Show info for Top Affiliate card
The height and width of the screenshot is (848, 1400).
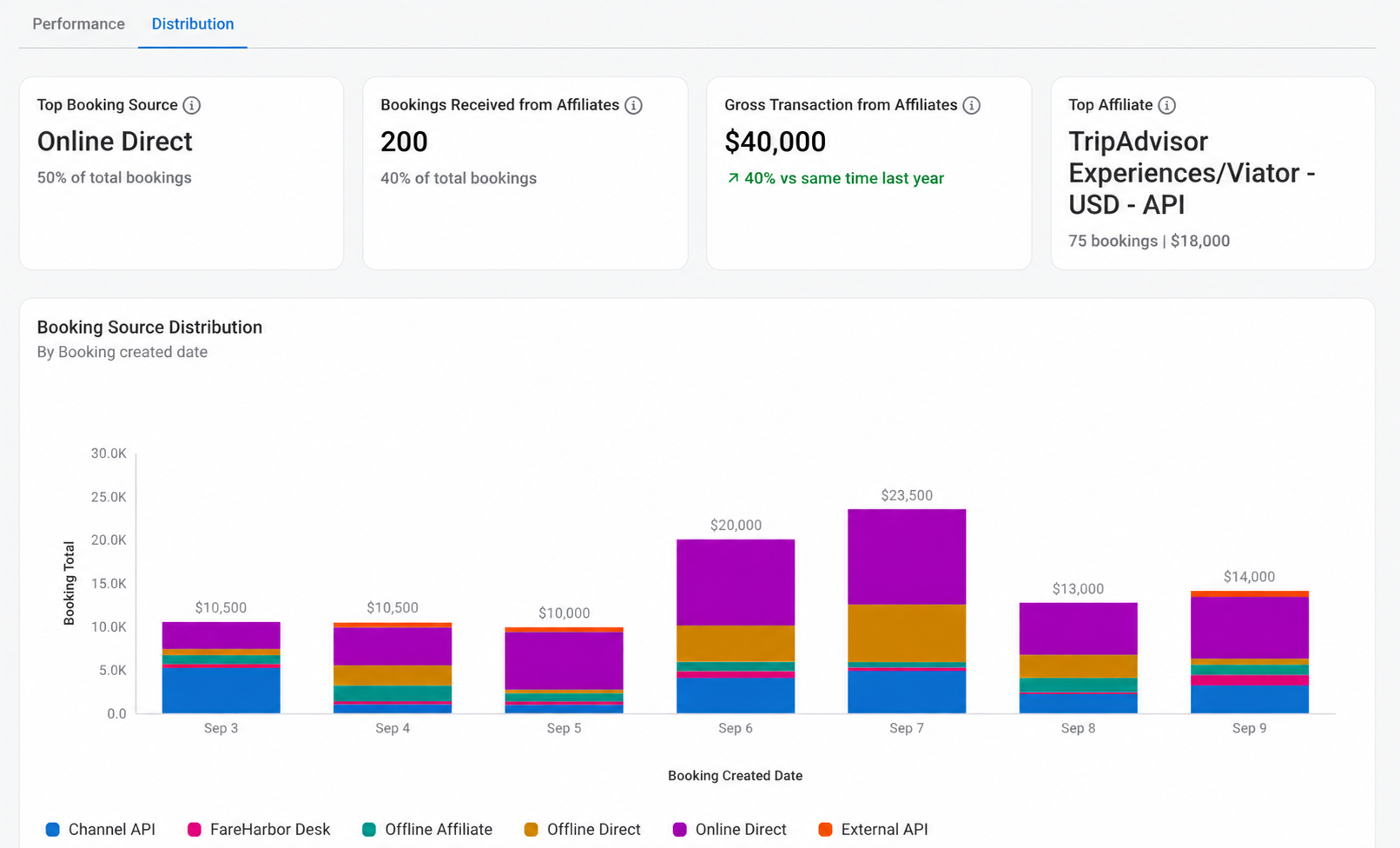tap(1167, 105)
